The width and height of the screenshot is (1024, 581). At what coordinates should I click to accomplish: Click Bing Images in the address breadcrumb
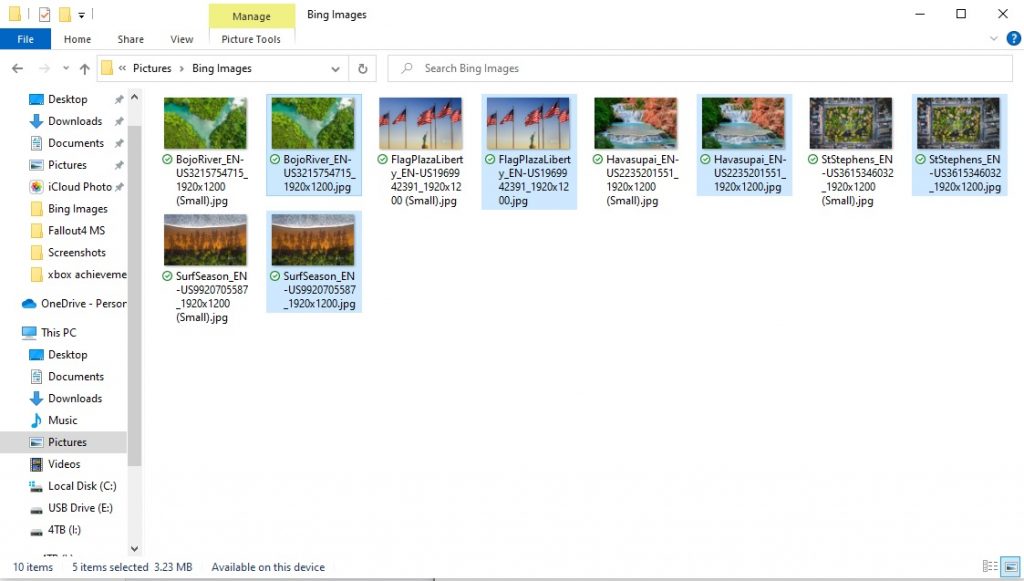pyautogui.click(x=221, y=68)
